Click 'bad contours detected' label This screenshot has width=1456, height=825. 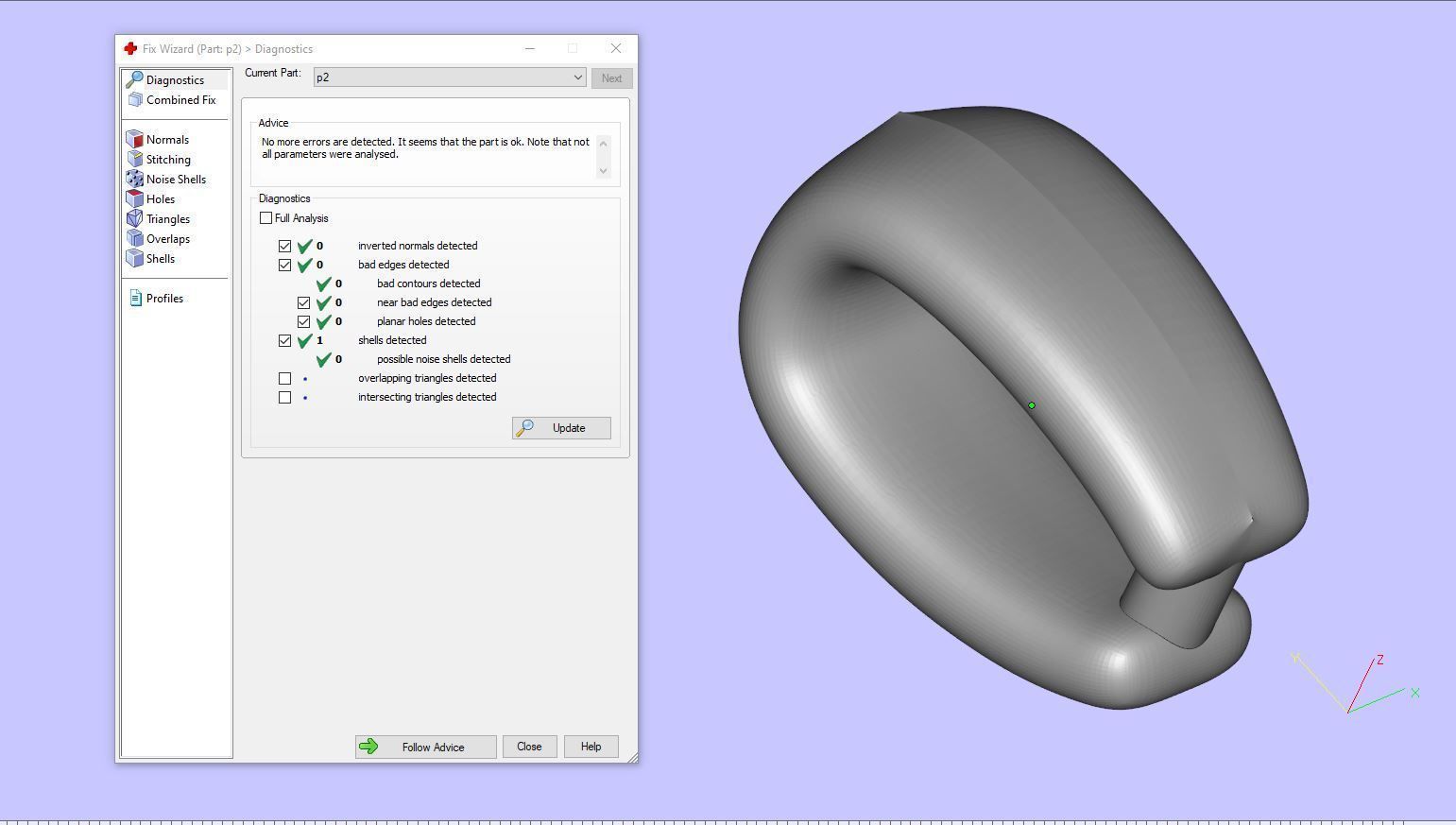[x=429, y=284]
